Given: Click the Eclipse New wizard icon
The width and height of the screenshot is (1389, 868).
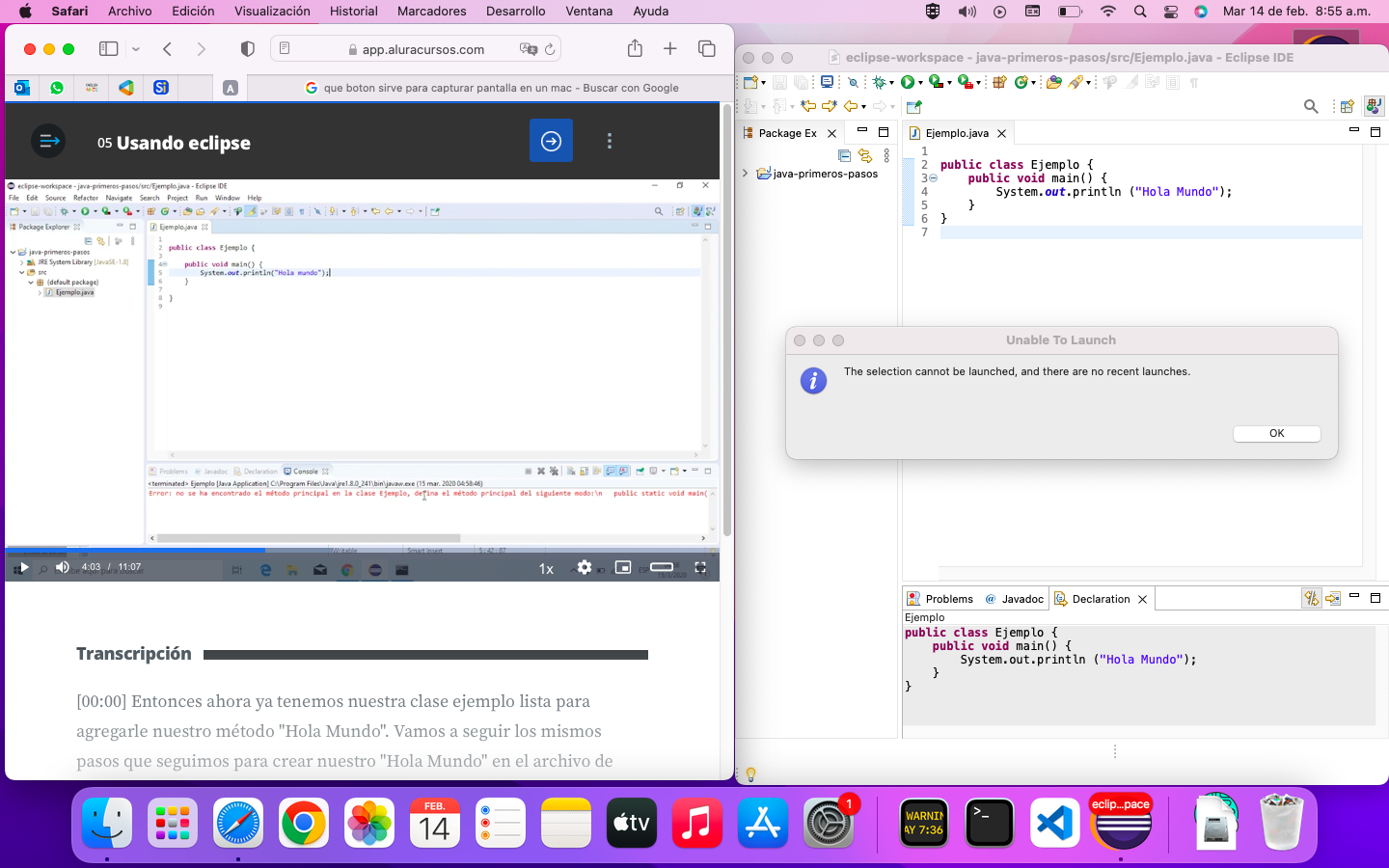Looking at the screenshot, I should pos(751,82).
